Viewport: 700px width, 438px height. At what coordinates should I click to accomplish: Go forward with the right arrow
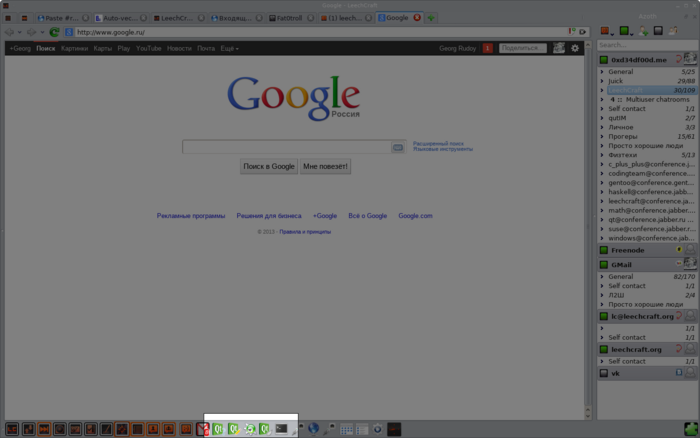coord(31,32)
